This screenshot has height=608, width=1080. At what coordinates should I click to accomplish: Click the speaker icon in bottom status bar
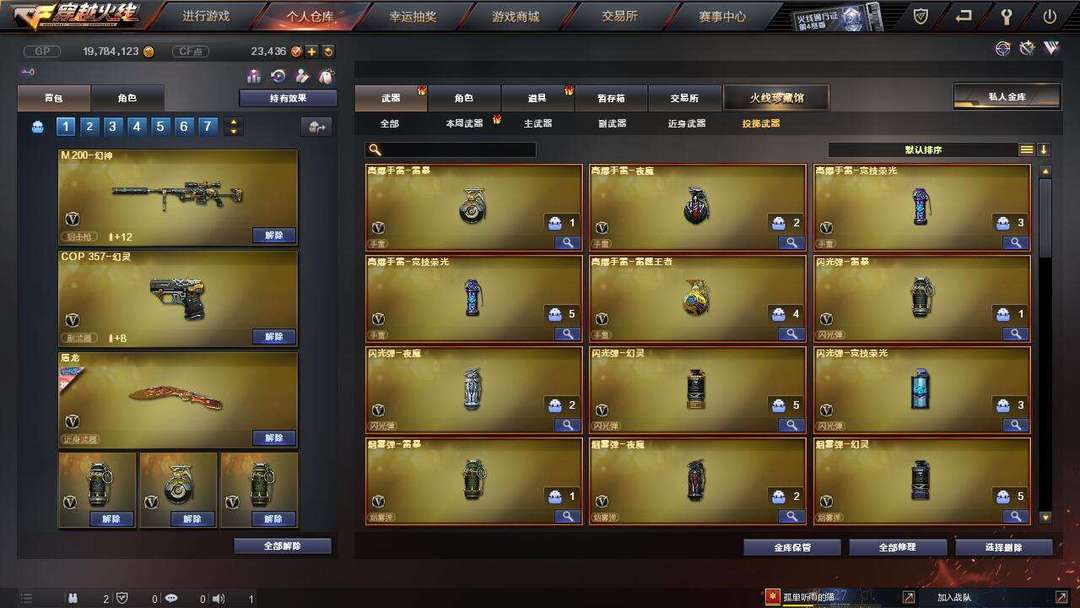(x=218, y=598)
